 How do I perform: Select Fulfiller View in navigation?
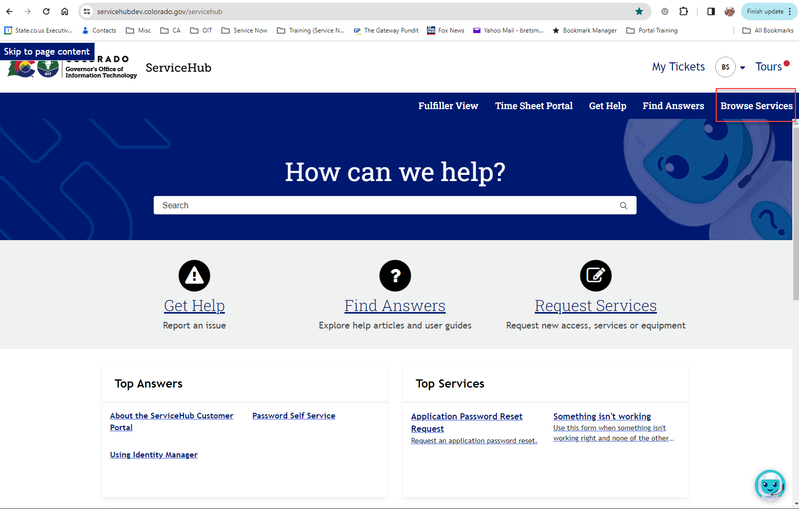(448, 106)
